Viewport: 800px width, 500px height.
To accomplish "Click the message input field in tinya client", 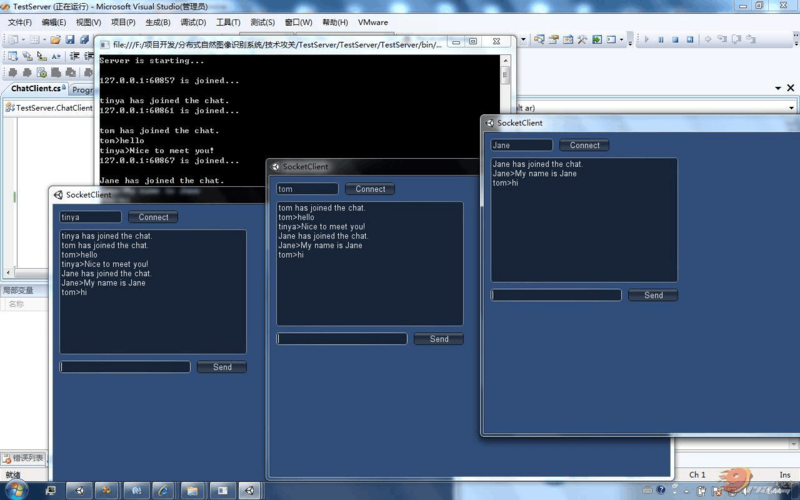I will (125, 367).
